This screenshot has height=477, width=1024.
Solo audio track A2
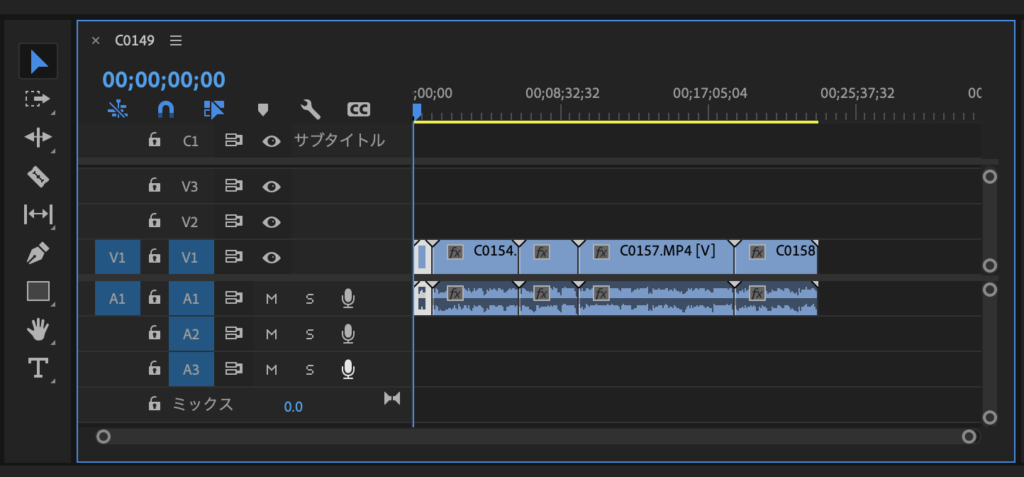pos(309,334)
